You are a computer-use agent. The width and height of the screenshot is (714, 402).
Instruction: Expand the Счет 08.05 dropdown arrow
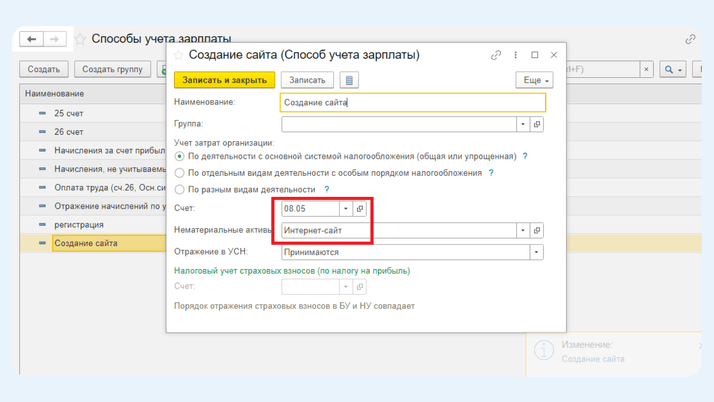[x=346, y=209]
